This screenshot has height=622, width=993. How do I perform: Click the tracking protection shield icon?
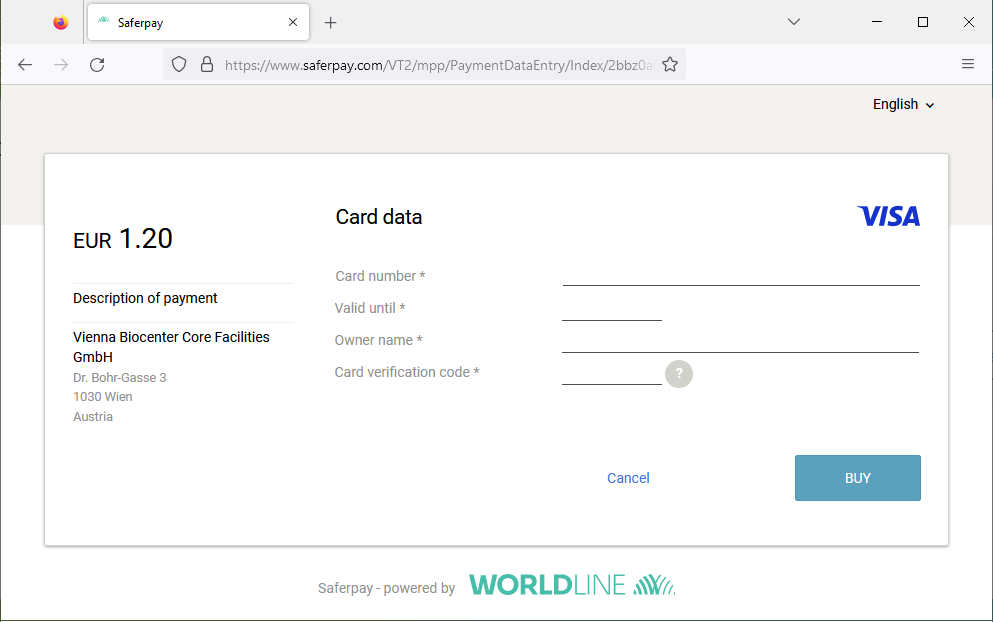(x=179, y=65)
